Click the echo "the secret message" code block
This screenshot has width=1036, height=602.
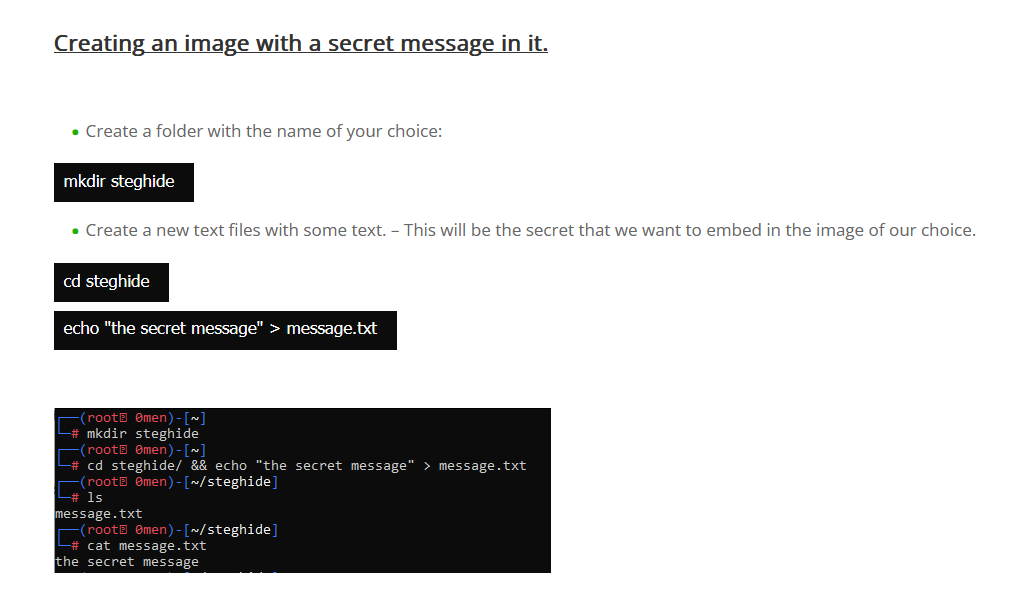[x=225, y=330]
